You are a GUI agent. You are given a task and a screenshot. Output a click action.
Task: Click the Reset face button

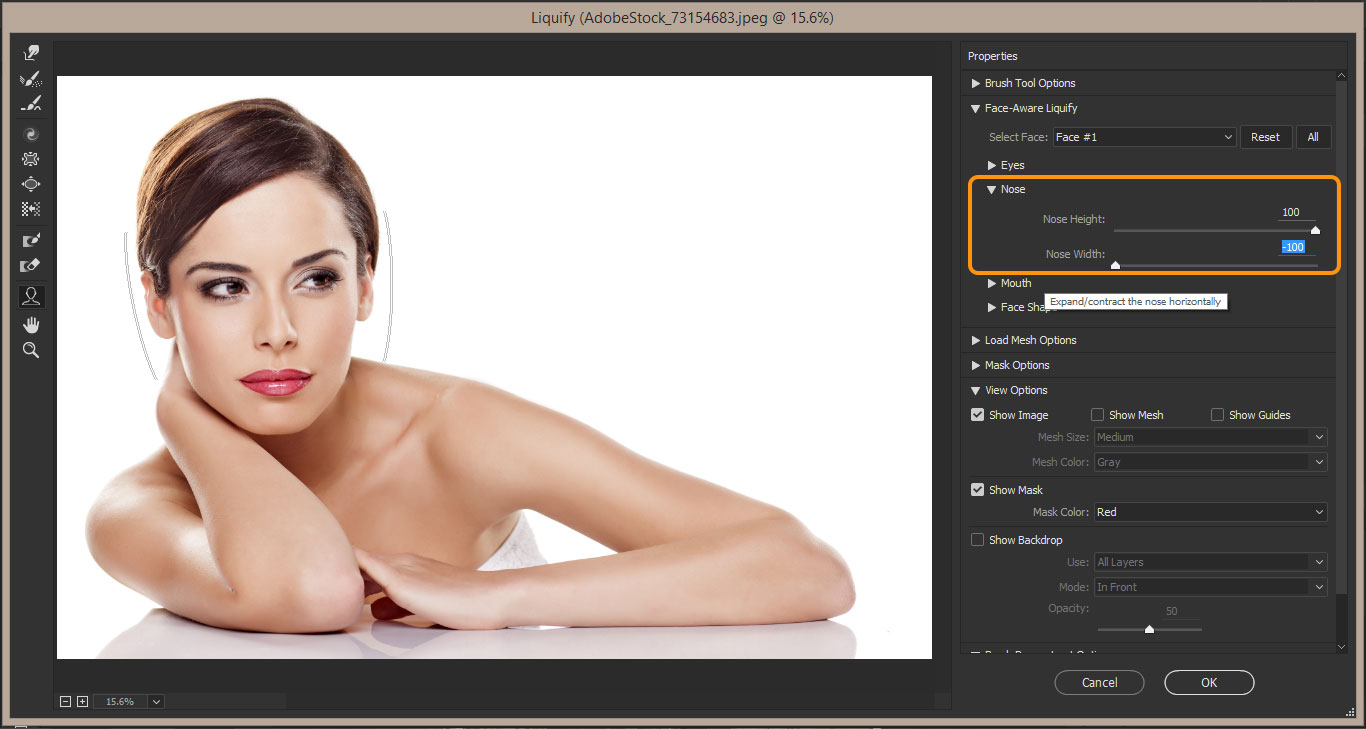click(x=1265, y=137)
